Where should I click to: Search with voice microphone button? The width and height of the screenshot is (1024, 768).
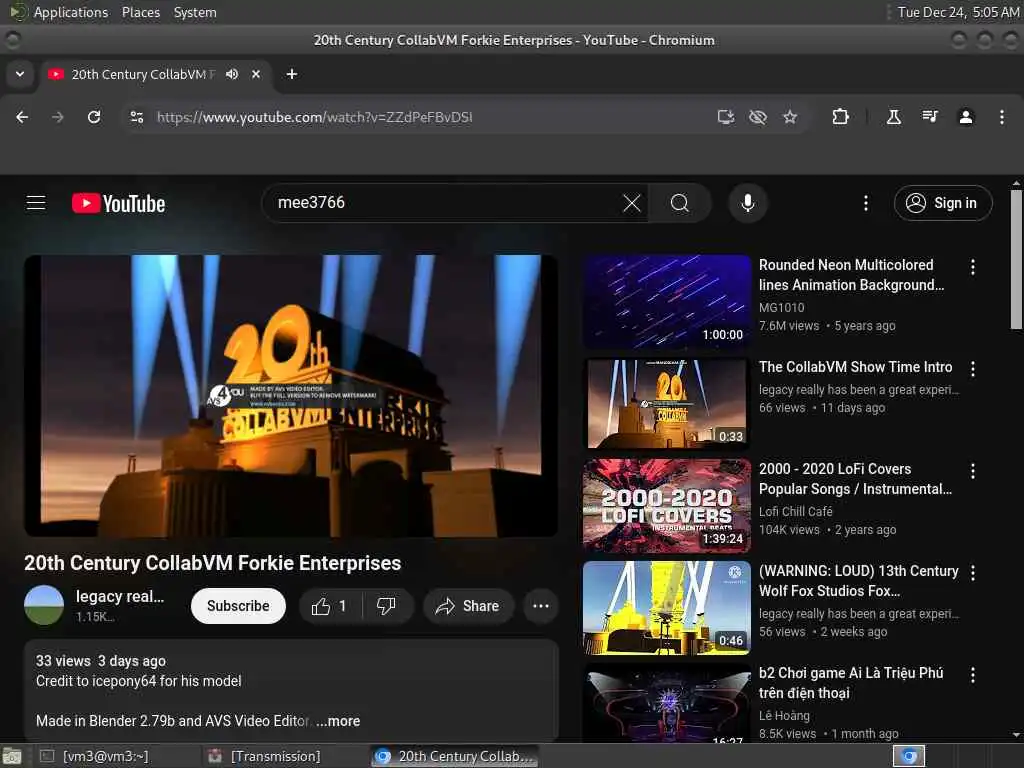[748, 203]
